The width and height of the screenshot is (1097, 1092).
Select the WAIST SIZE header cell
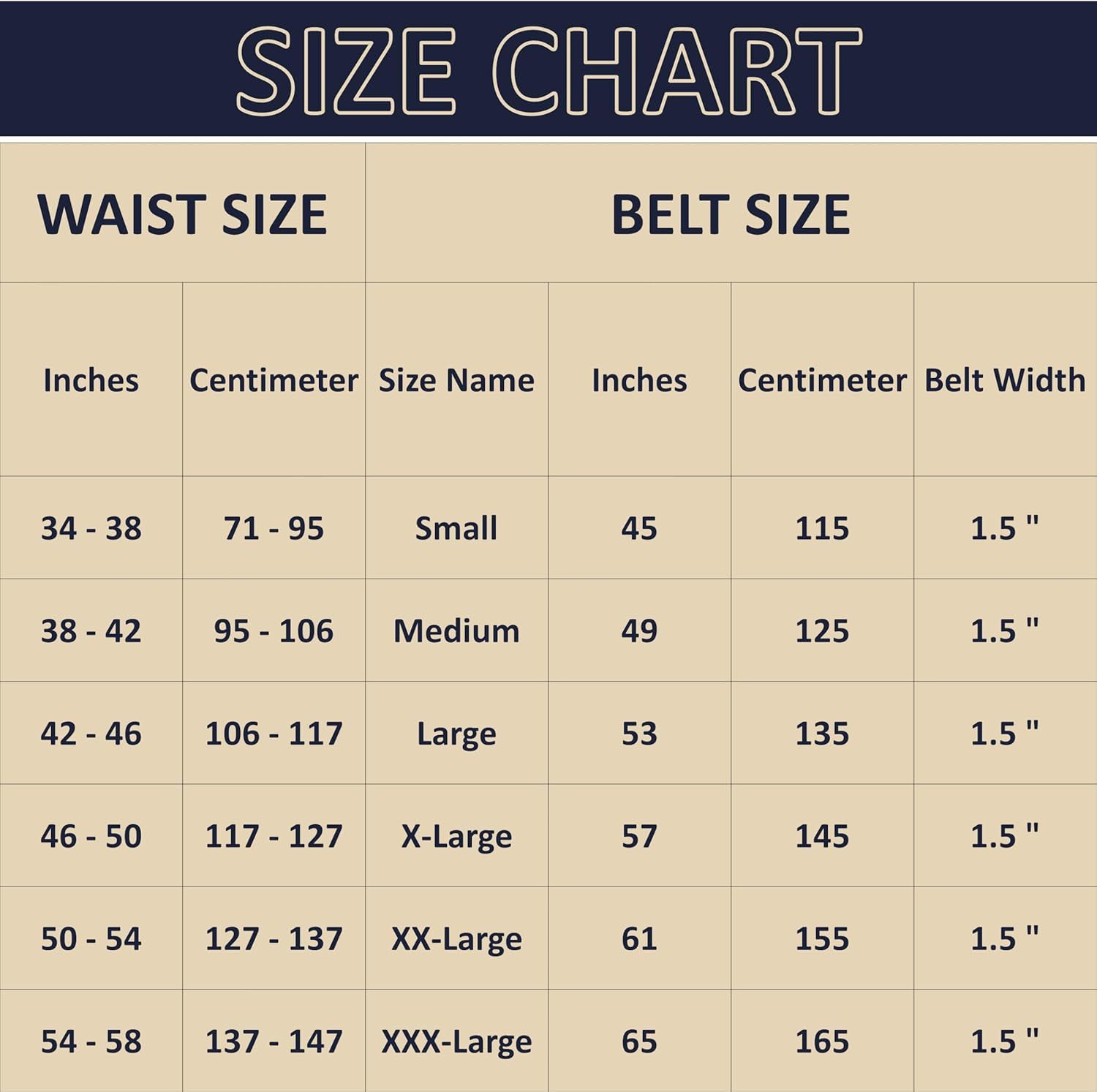click(183, 213)
